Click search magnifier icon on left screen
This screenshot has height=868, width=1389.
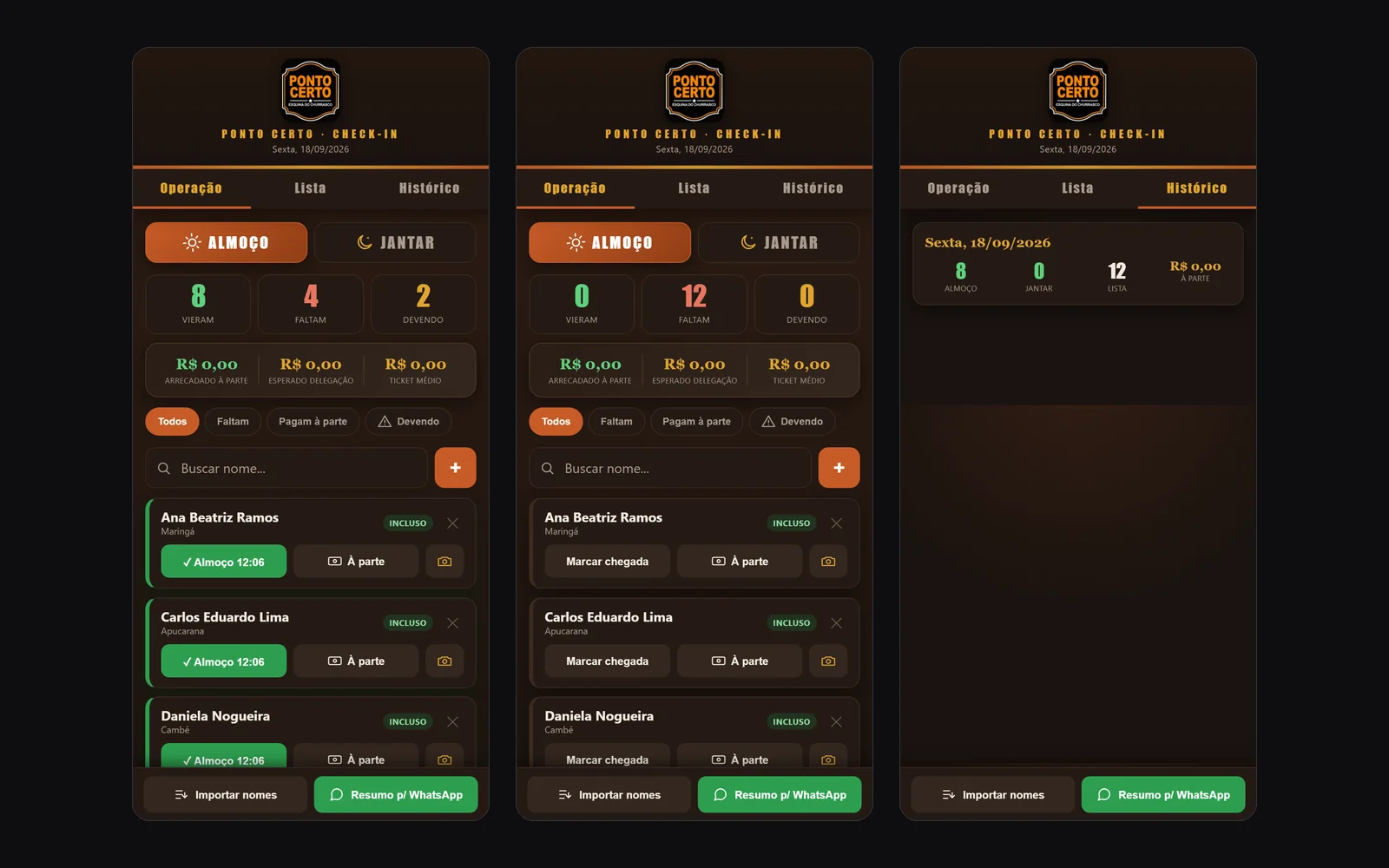(x=163, y=469)
